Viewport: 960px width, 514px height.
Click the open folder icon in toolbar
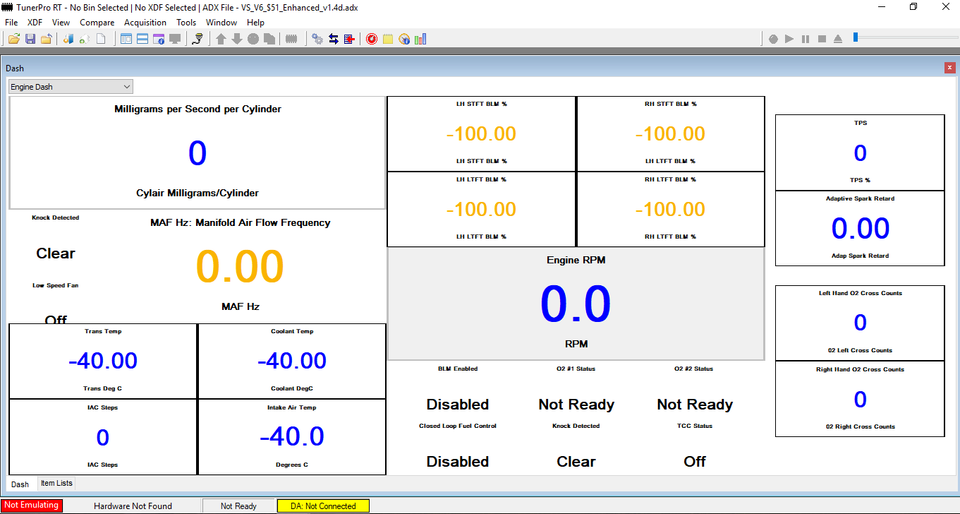tap(14, 39)
